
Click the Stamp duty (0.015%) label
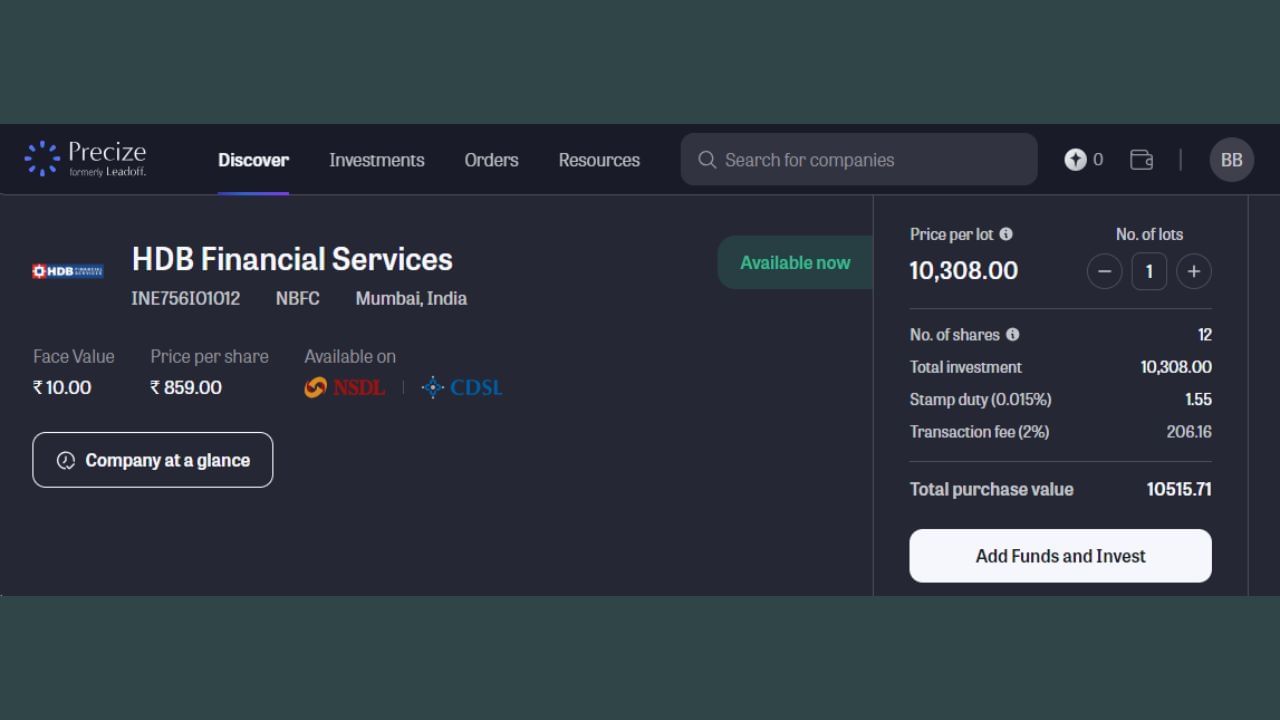tap(980, 400)
